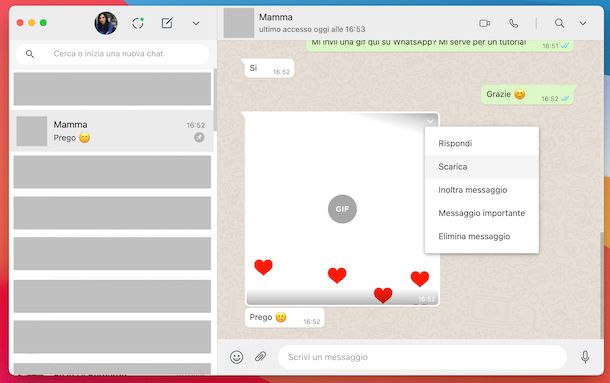Screen dimensions: 610x383
Task: Record a voice message with the microphone
Action: coord(585,357)
